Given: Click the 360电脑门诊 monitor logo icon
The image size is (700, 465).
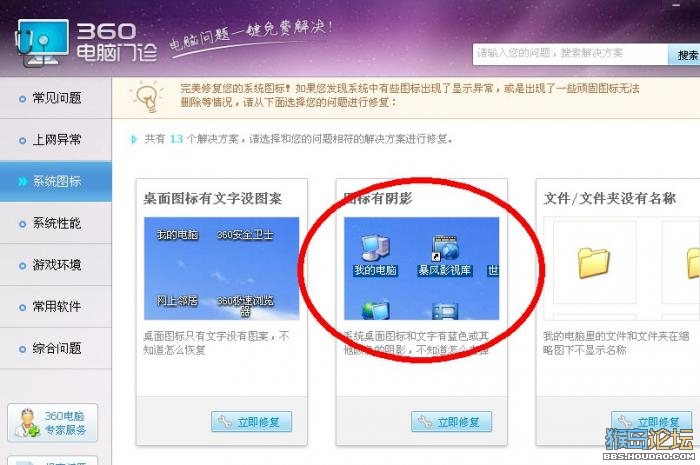Looking at the screenshot, I should click(x=42, y=42).
